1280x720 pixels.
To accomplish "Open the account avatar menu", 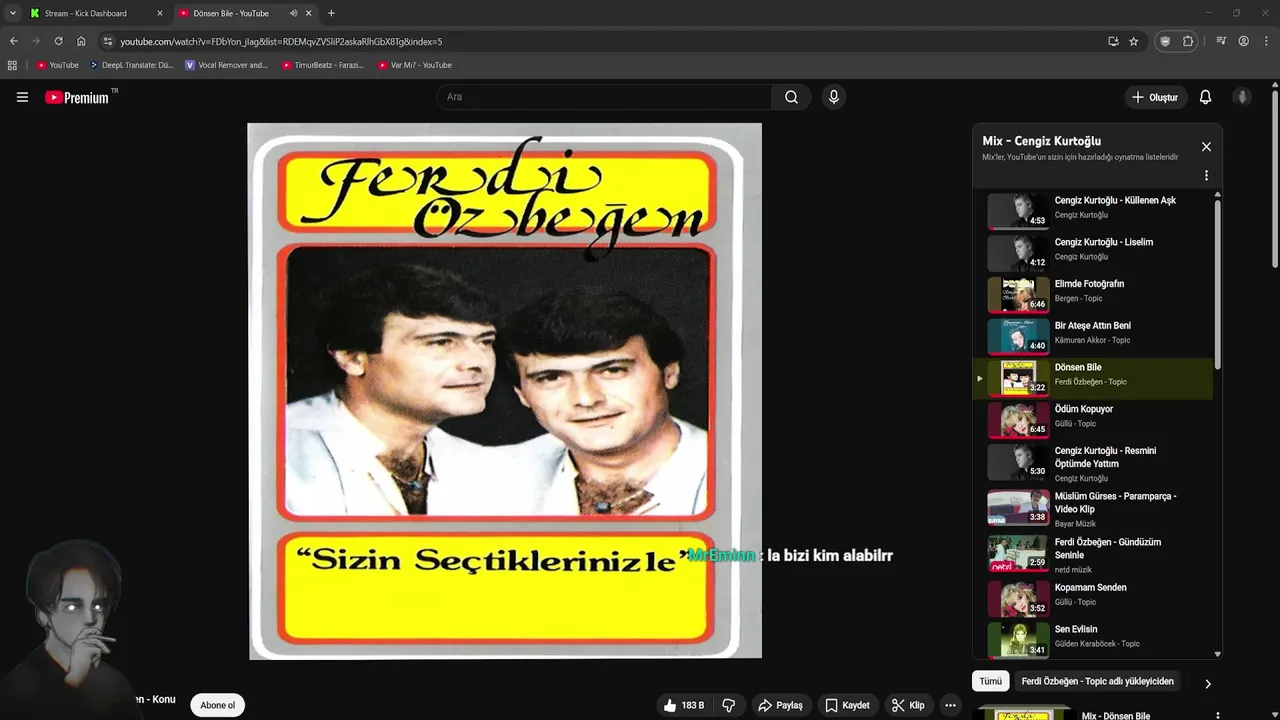I will (x=1242, y=97).
